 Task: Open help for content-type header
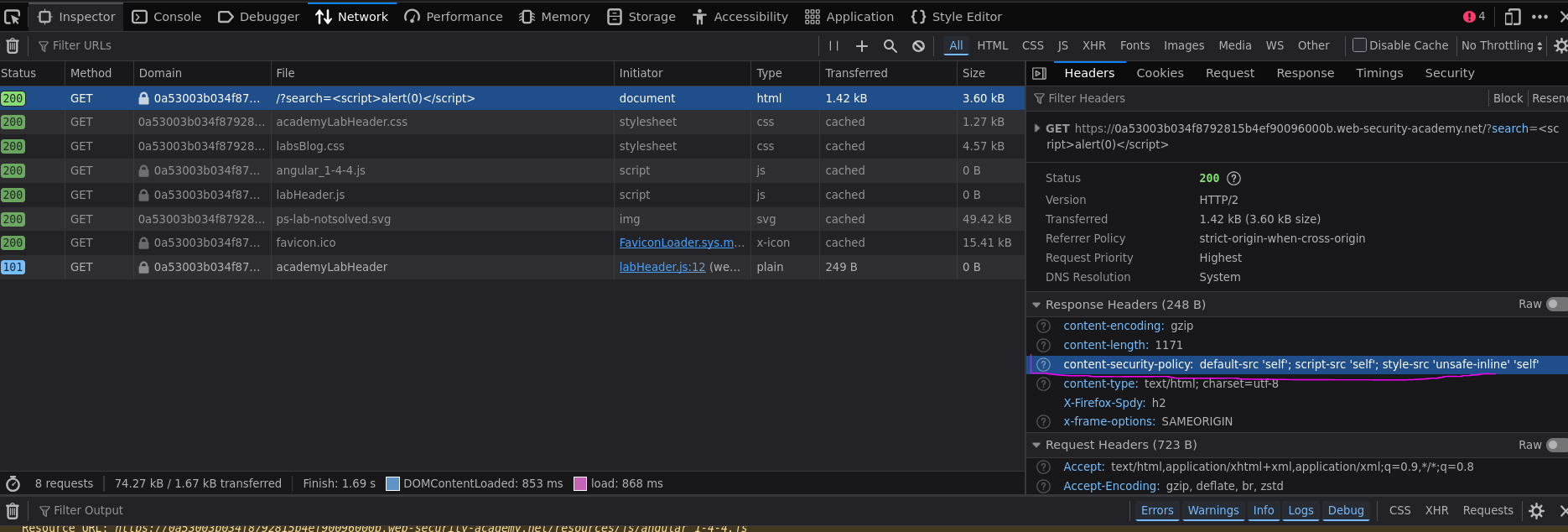1043,383
